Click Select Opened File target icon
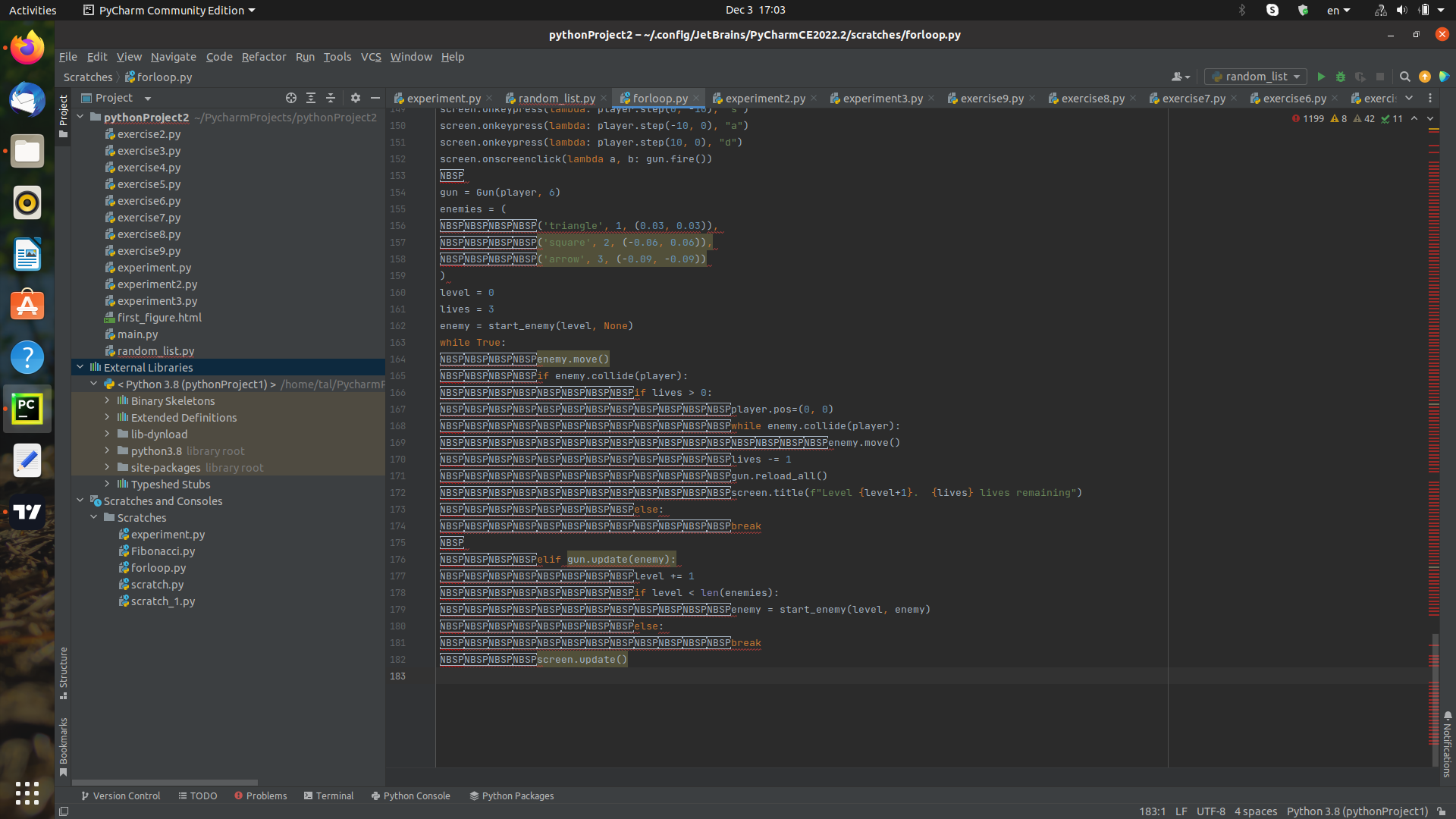 (290, 98)
